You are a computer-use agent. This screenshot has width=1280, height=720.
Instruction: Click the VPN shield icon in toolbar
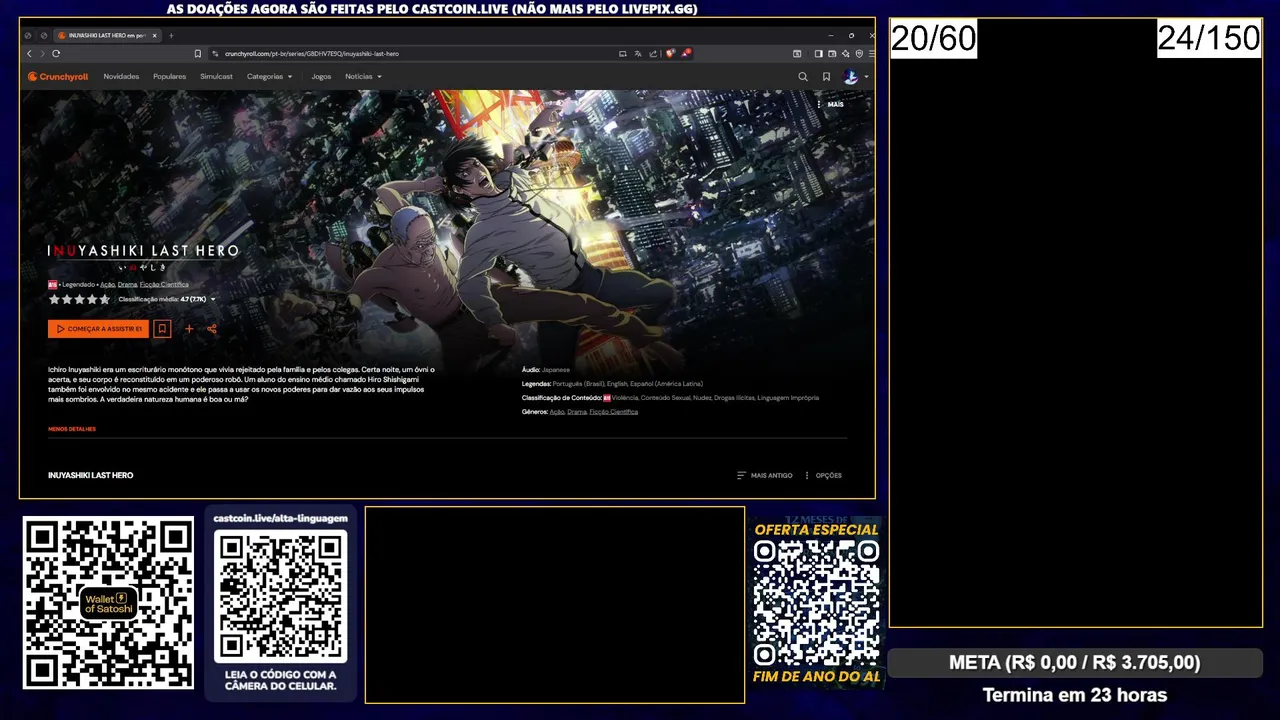click(859, 53)
